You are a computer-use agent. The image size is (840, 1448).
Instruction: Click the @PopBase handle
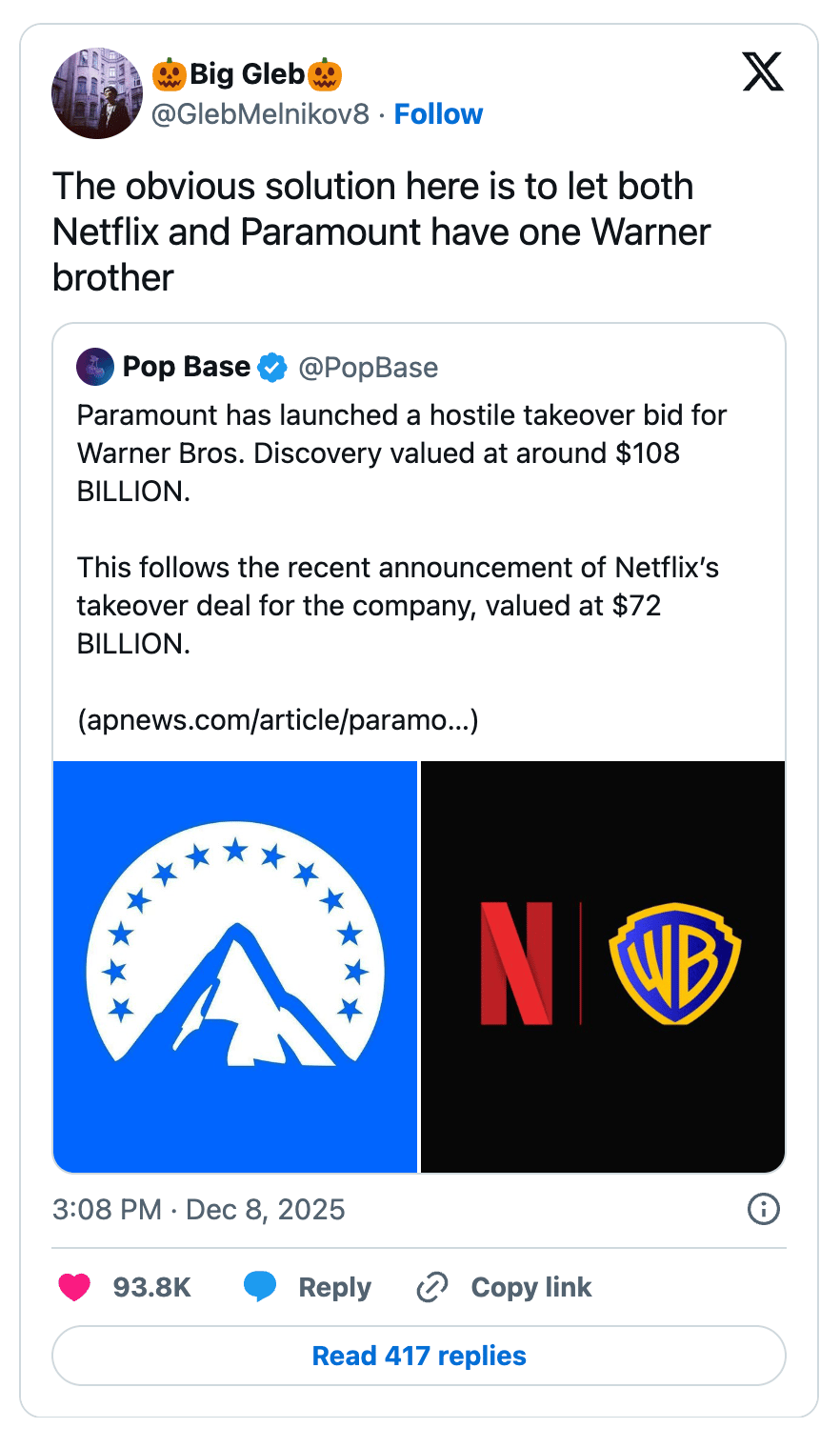[x=368, y=368]
